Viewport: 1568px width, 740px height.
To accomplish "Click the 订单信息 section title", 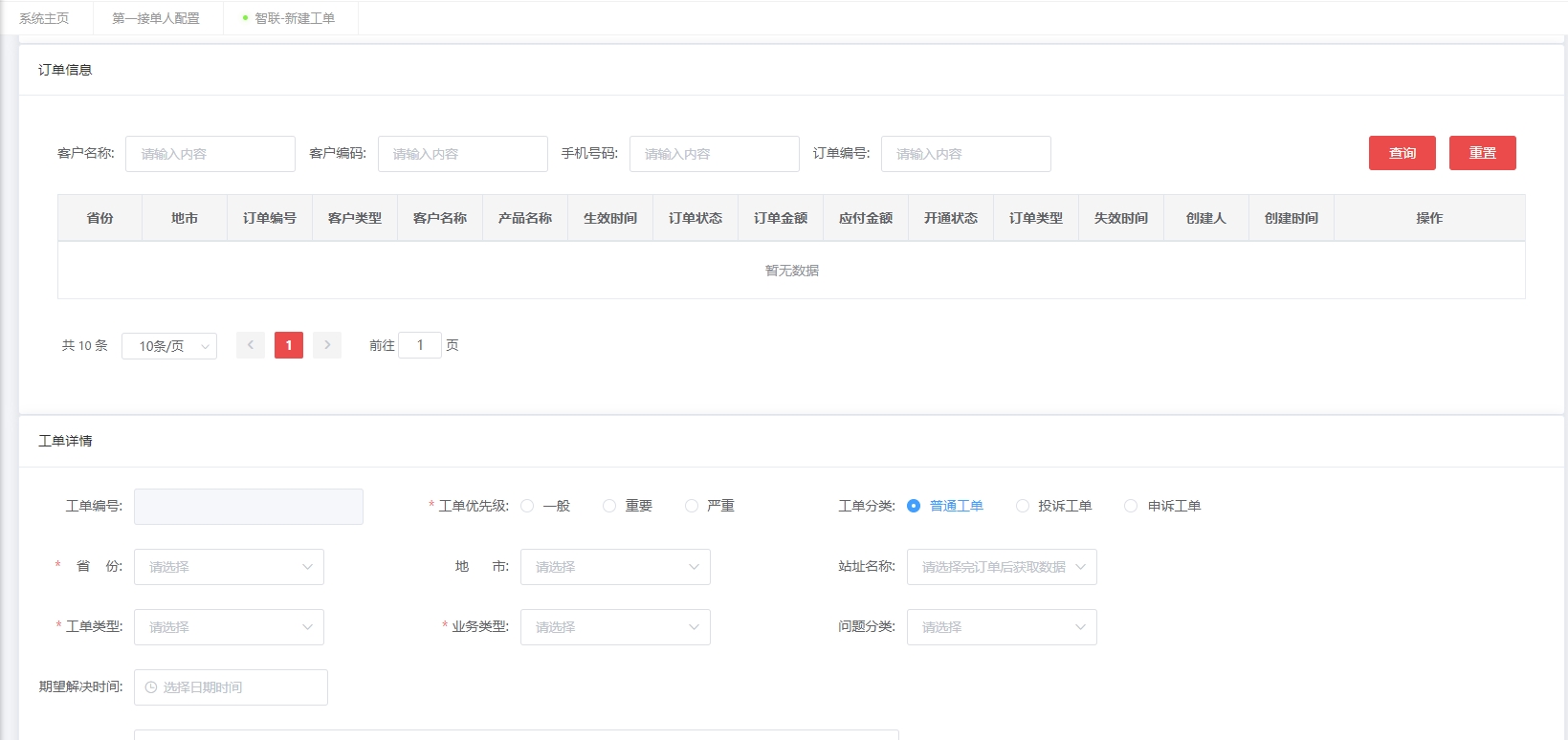I will (65, 70).
